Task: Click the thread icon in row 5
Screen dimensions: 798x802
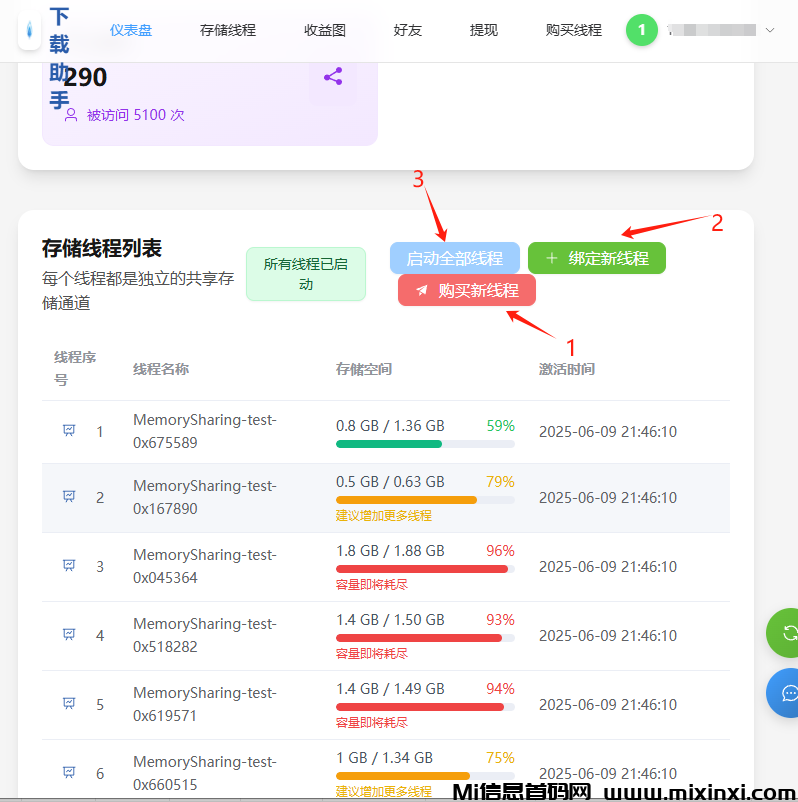Action: (69, 704)
